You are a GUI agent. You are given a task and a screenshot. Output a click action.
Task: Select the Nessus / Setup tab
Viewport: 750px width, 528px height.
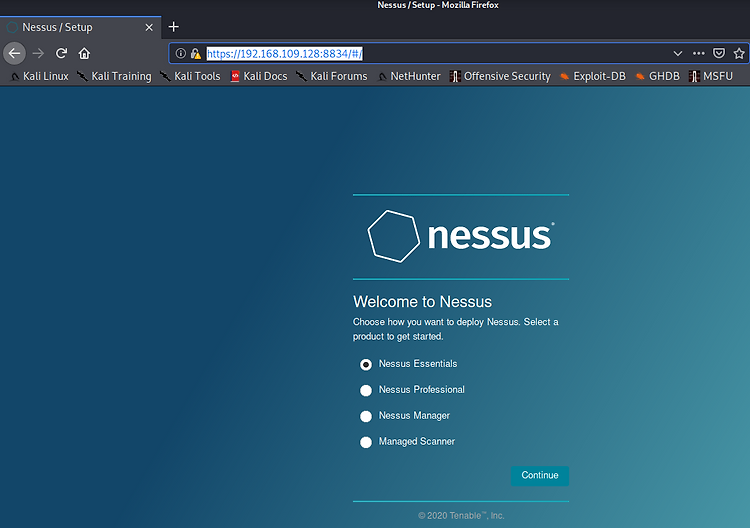80,27
